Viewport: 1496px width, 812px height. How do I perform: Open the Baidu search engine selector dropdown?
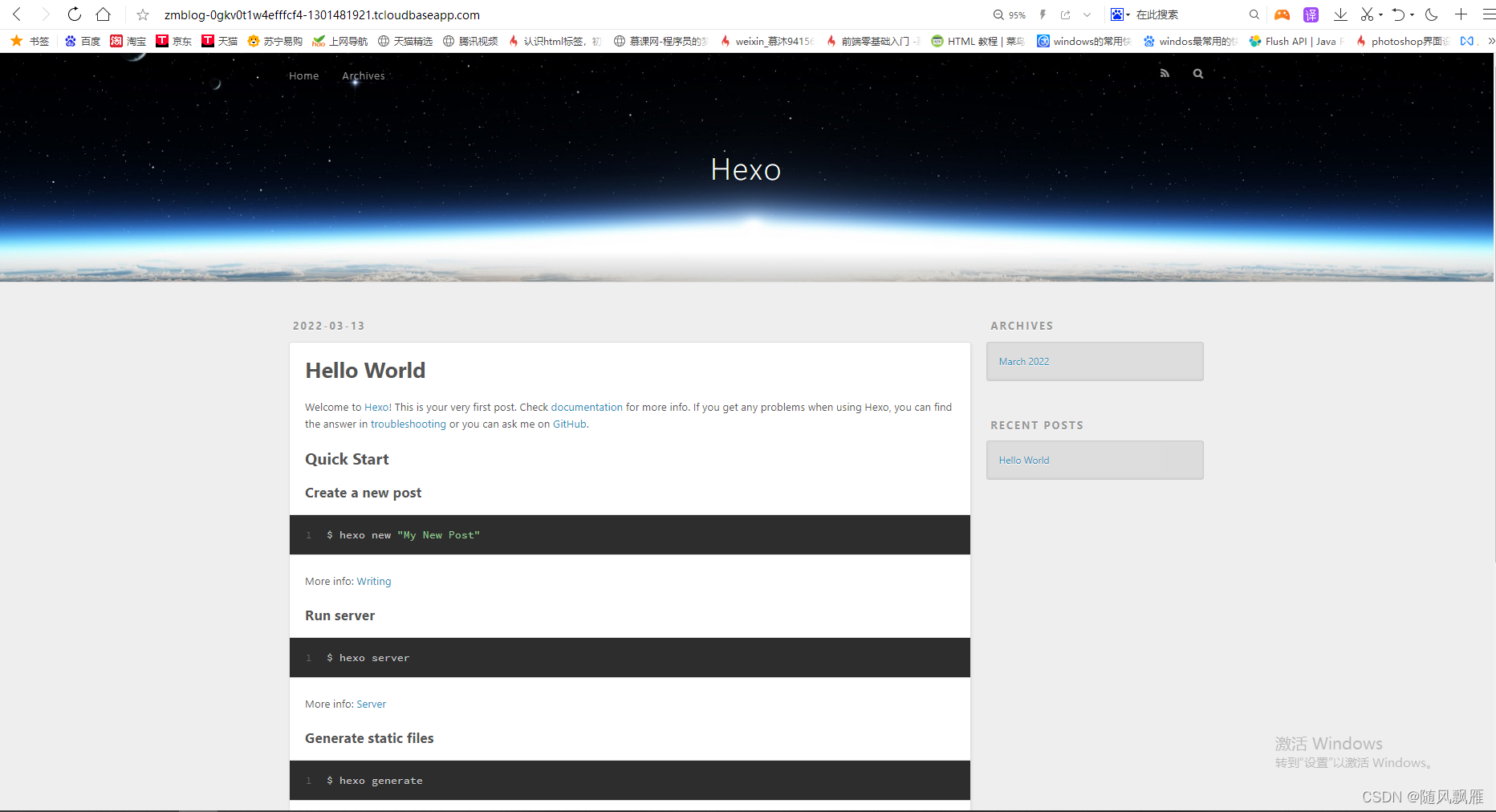click(x=1120, y=14)
